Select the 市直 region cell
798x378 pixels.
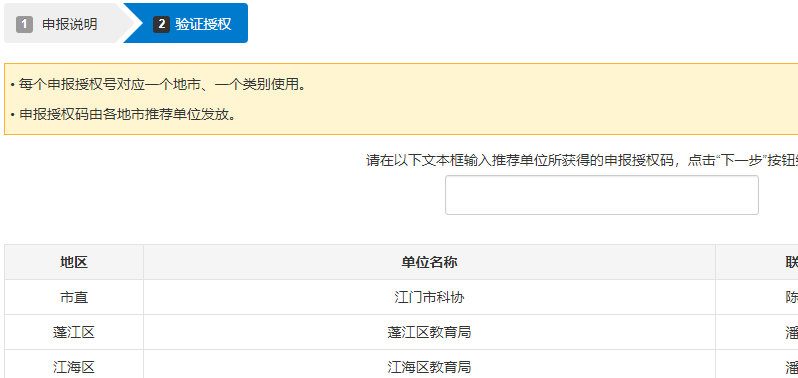74,297
